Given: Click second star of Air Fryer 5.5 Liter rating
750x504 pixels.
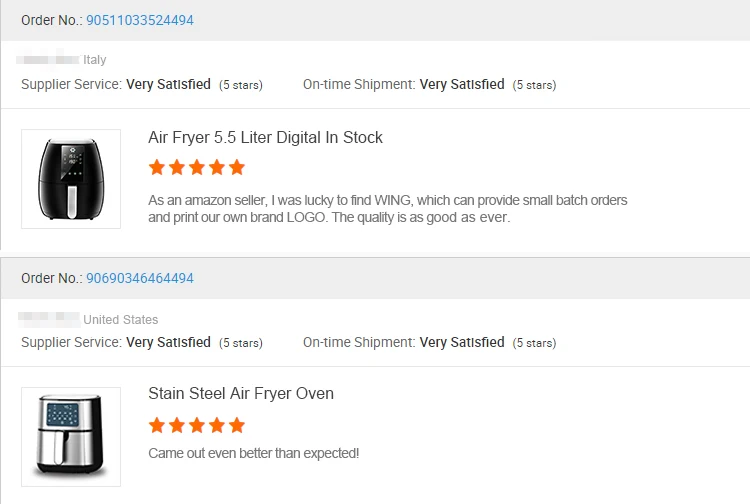Looking at the screenshot, I should (177, 167).
